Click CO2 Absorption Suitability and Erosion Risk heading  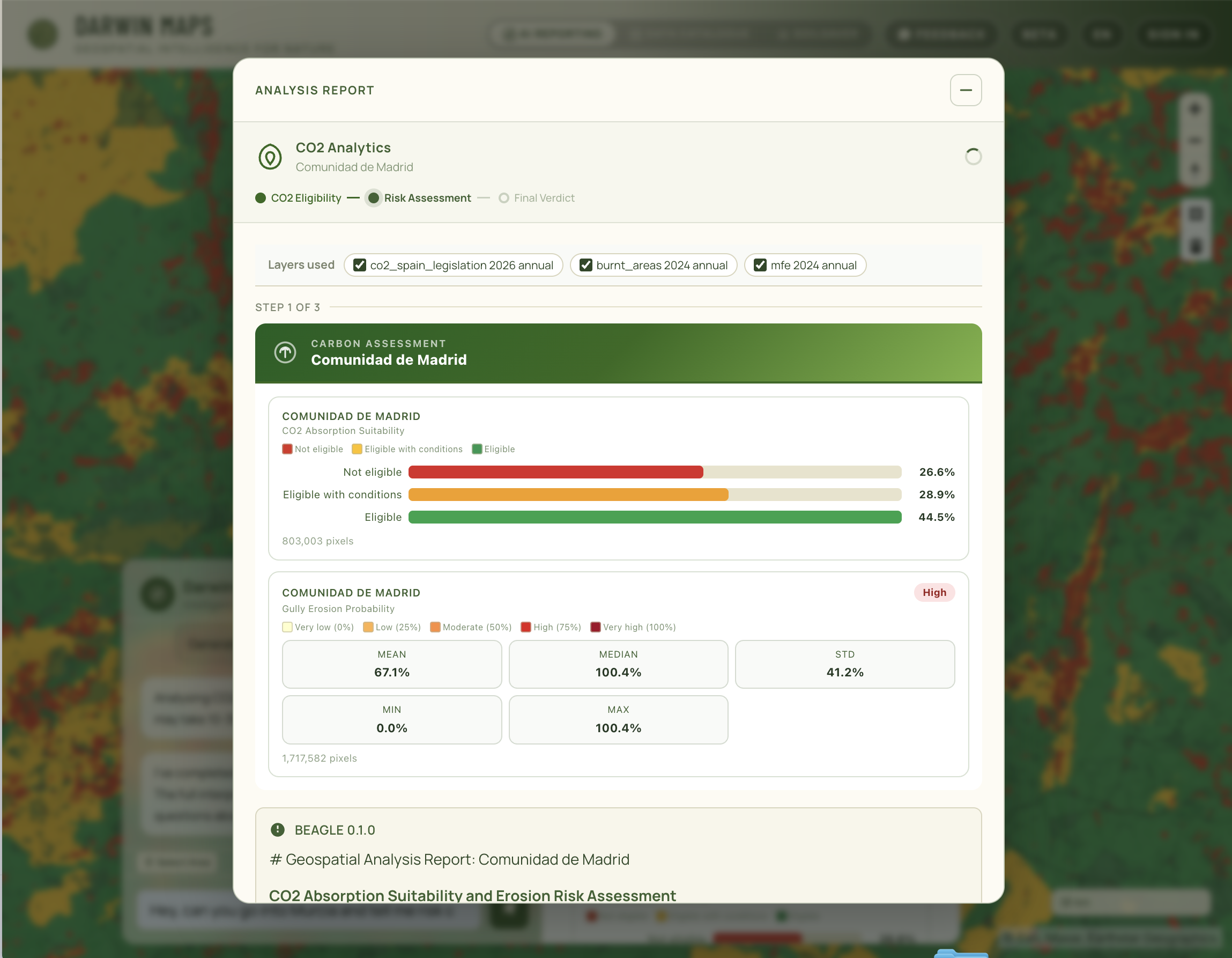pyautogui.click(x=473, y=896)
